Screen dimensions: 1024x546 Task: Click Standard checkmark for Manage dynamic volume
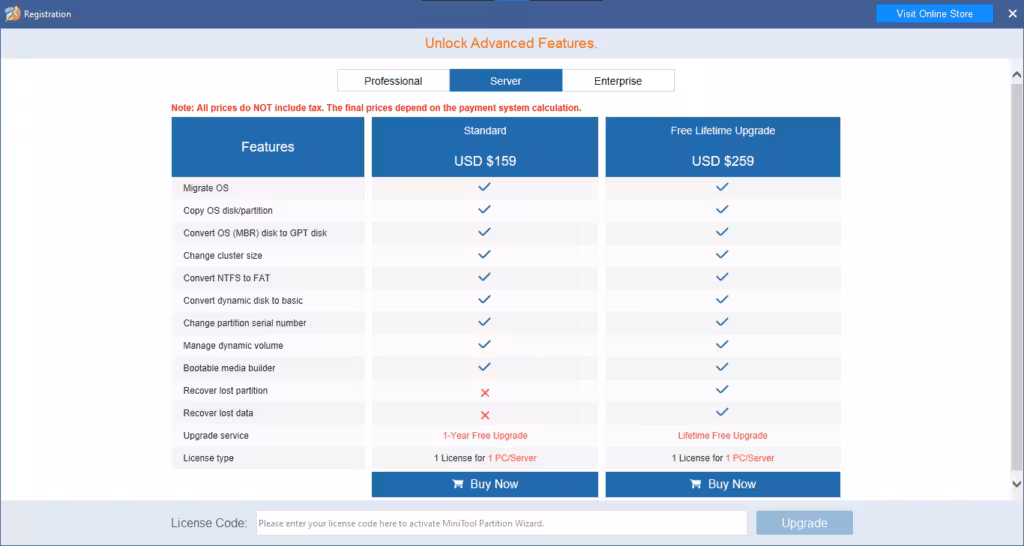pos(484,345)
